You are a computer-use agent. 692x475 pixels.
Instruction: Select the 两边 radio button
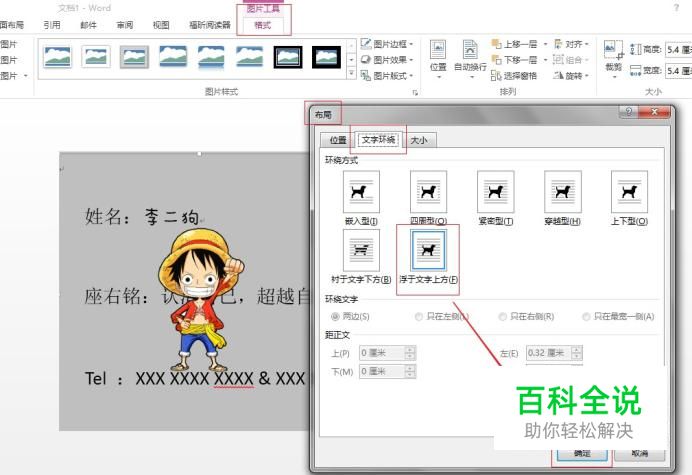335,317
